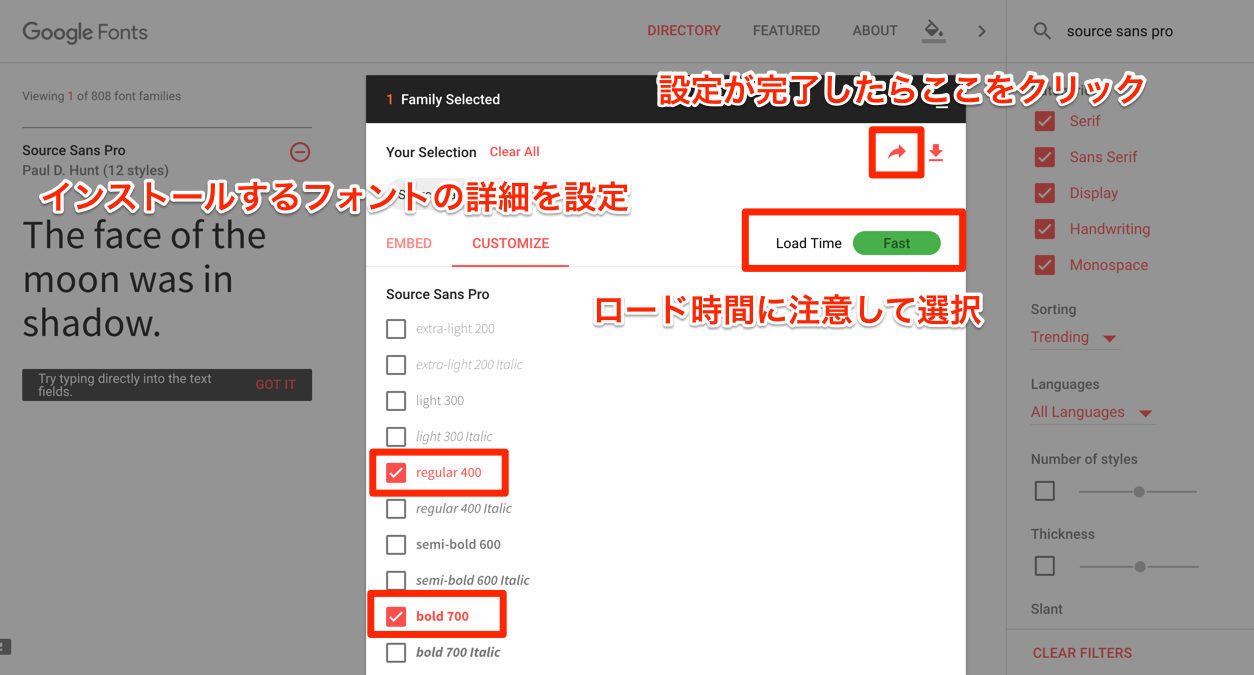Screen dimensions: 1254x675
Task: Open the Trending sorting dropdown
Action: (x=1074, y=337)
